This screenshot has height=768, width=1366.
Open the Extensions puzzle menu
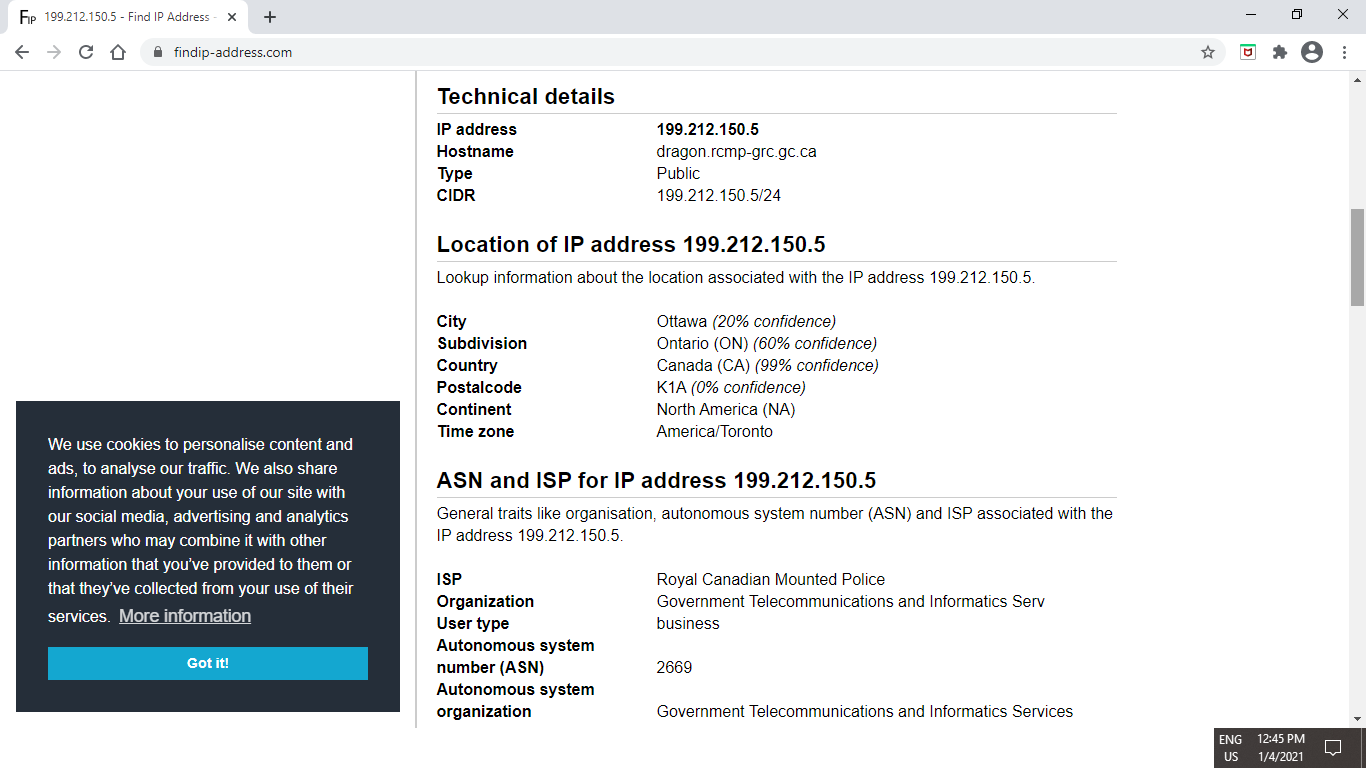[x=1280, y=52]
